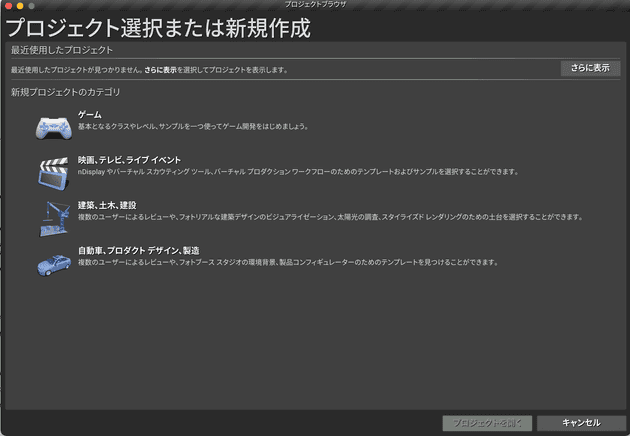Click the 建築 description mentioning 太陽光の調査
Image resolution: width=630 pixels, height=436 pixels.
pos(330,217)
